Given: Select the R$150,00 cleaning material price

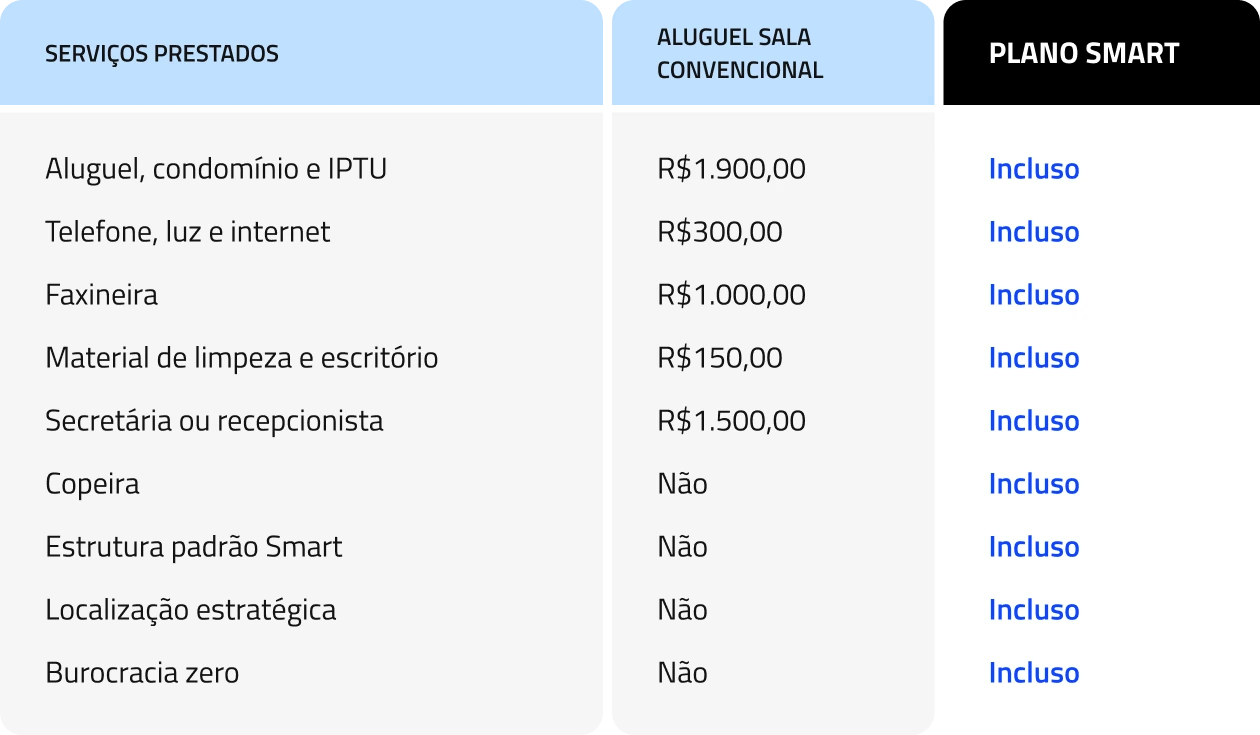Looking at the screenshot, I should coord(720,358).
